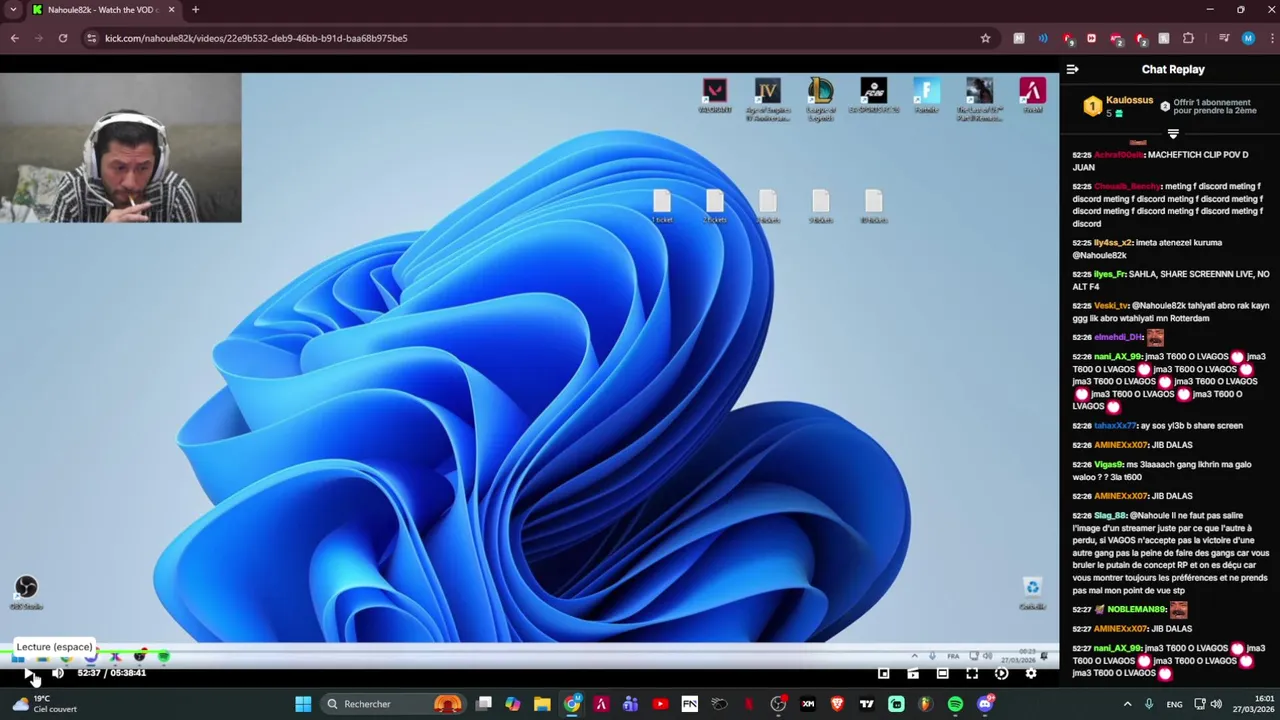The width and height of the screenshot is (1280, 720).
Task: Open the browser media controls icon
Action: coord(1223,38)
